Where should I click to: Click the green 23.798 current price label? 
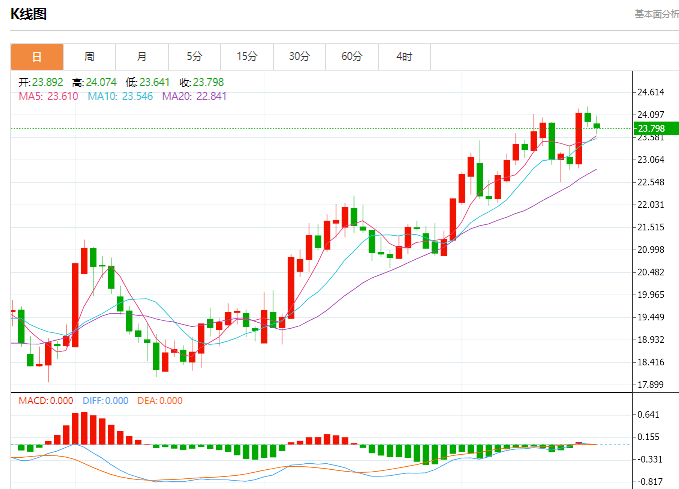(x=656, y=129)
